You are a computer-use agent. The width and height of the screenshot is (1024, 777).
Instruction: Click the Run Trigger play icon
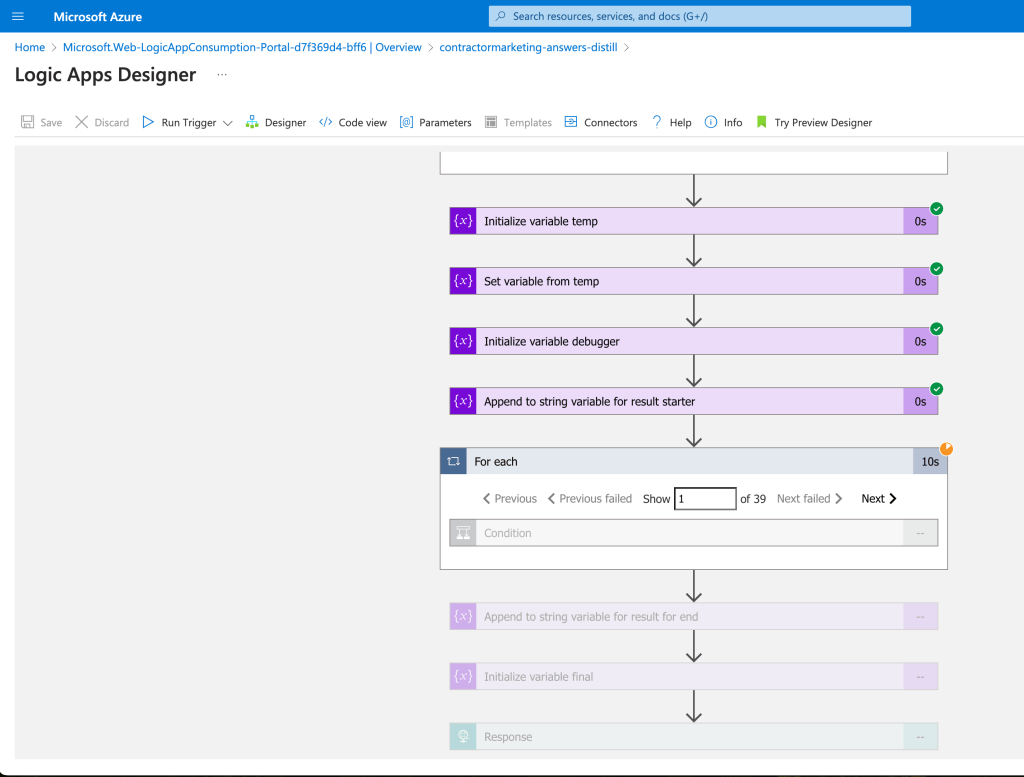[x=148, y=122]
